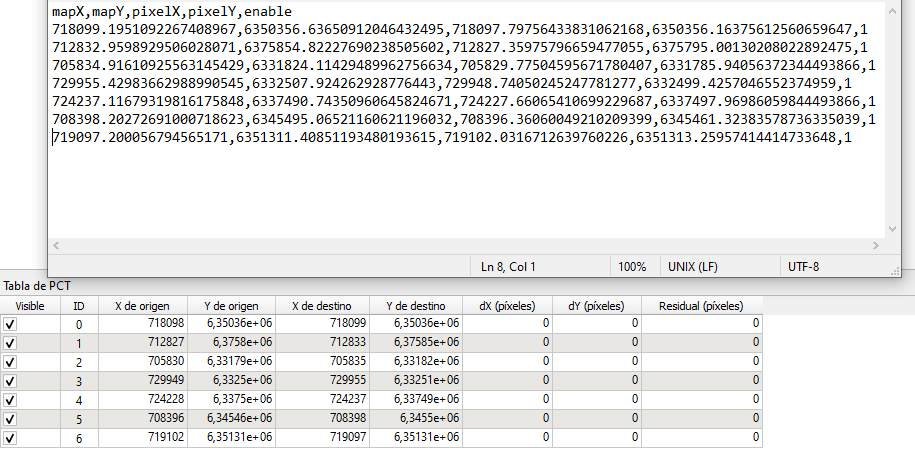915x458 pixels.
Task: Place cursor on line starting 708398.202726
Action: point(464,120)
